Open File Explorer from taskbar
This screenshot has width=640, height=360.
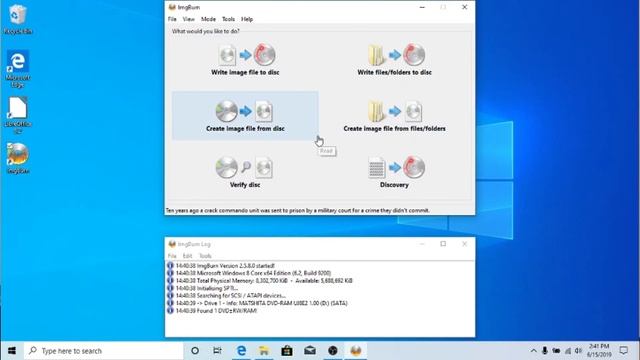coord(264,351)
